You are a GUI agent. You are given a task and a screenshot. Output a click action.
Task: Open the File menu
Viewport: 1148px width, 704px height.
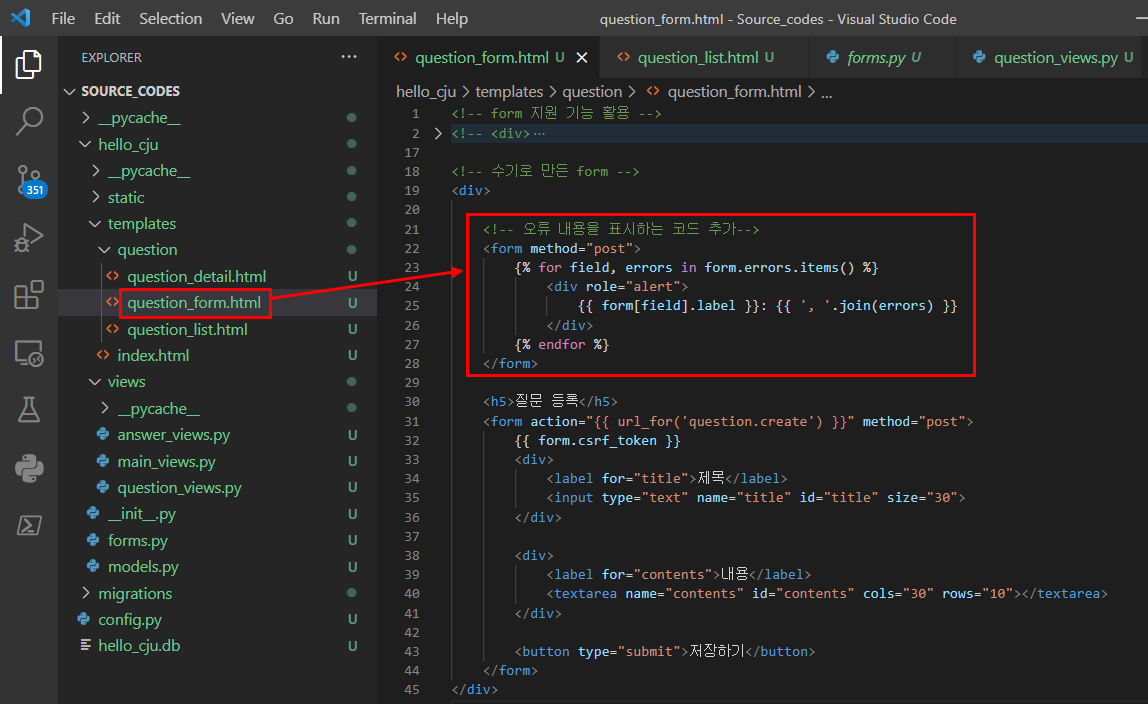[63, 18]
